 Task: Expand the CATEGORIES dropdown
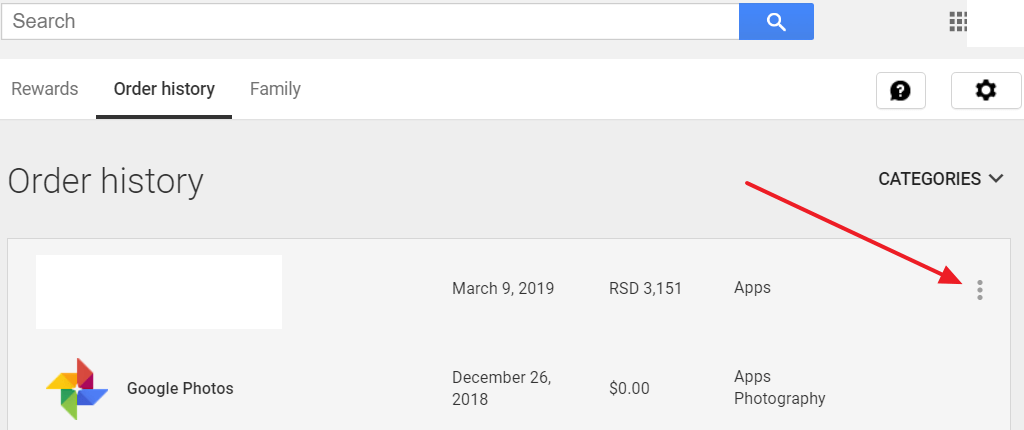click(940, 178)
